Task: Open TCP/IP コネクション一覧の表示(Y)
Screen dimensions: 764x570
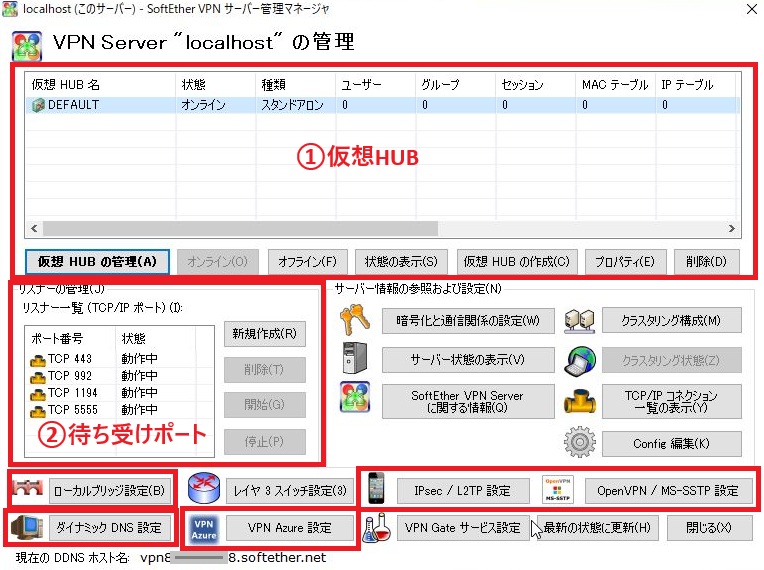Action: point(671,401)
